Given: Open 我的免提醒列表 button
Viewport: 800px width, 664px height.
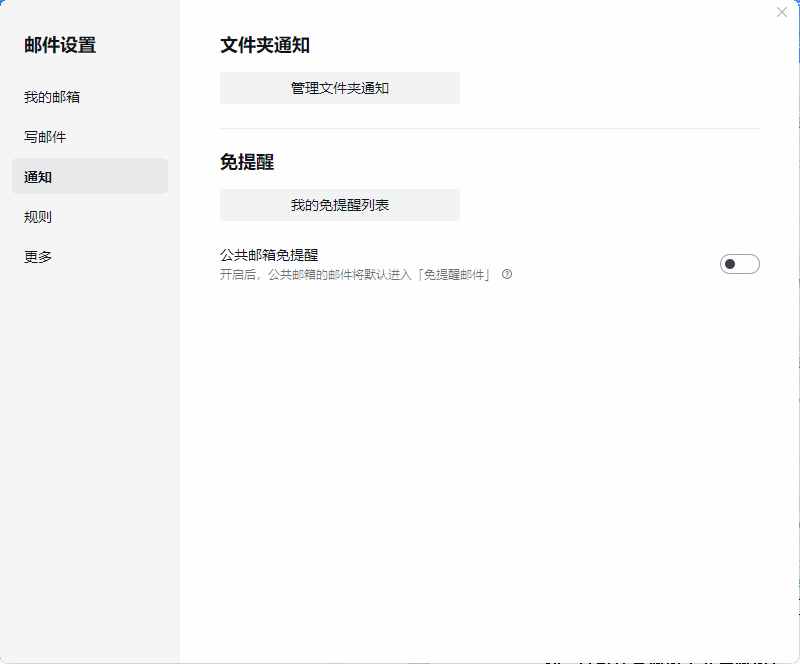Looking at the screenshot, I should (339, 205).
